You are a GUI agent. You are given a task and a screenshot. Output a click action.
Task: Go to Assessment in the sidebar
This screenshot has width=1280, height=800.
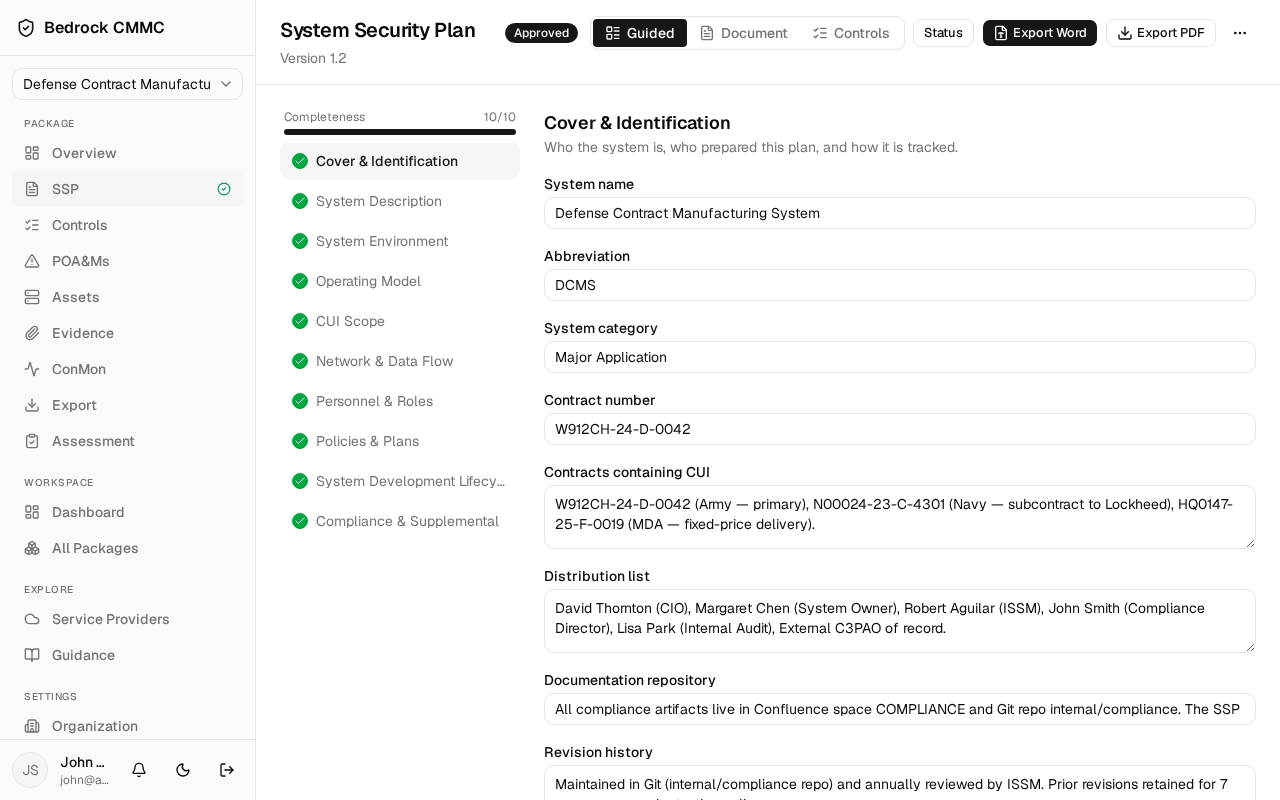pos(127,441)
